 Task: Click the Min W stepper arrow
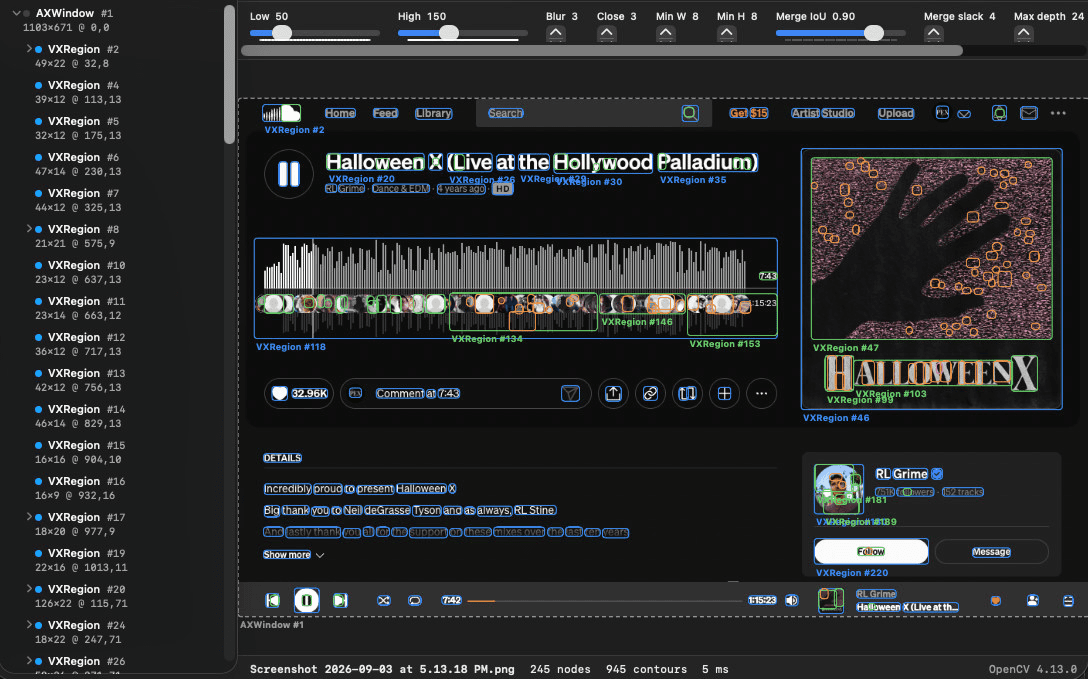pos(665,33)
